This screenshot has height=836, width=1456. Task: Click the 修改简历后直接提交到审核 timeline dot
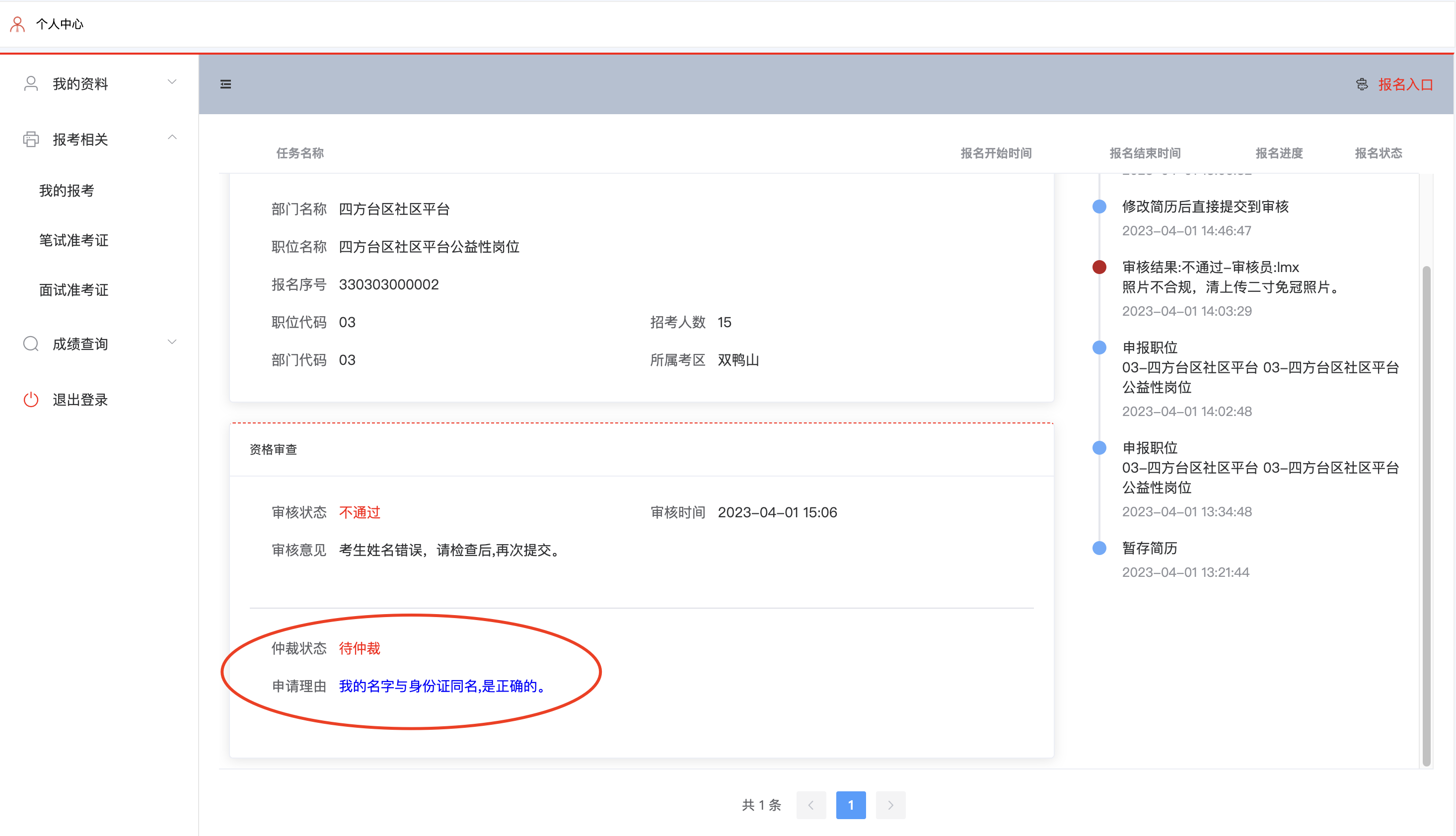click(x=1099, y=207)
